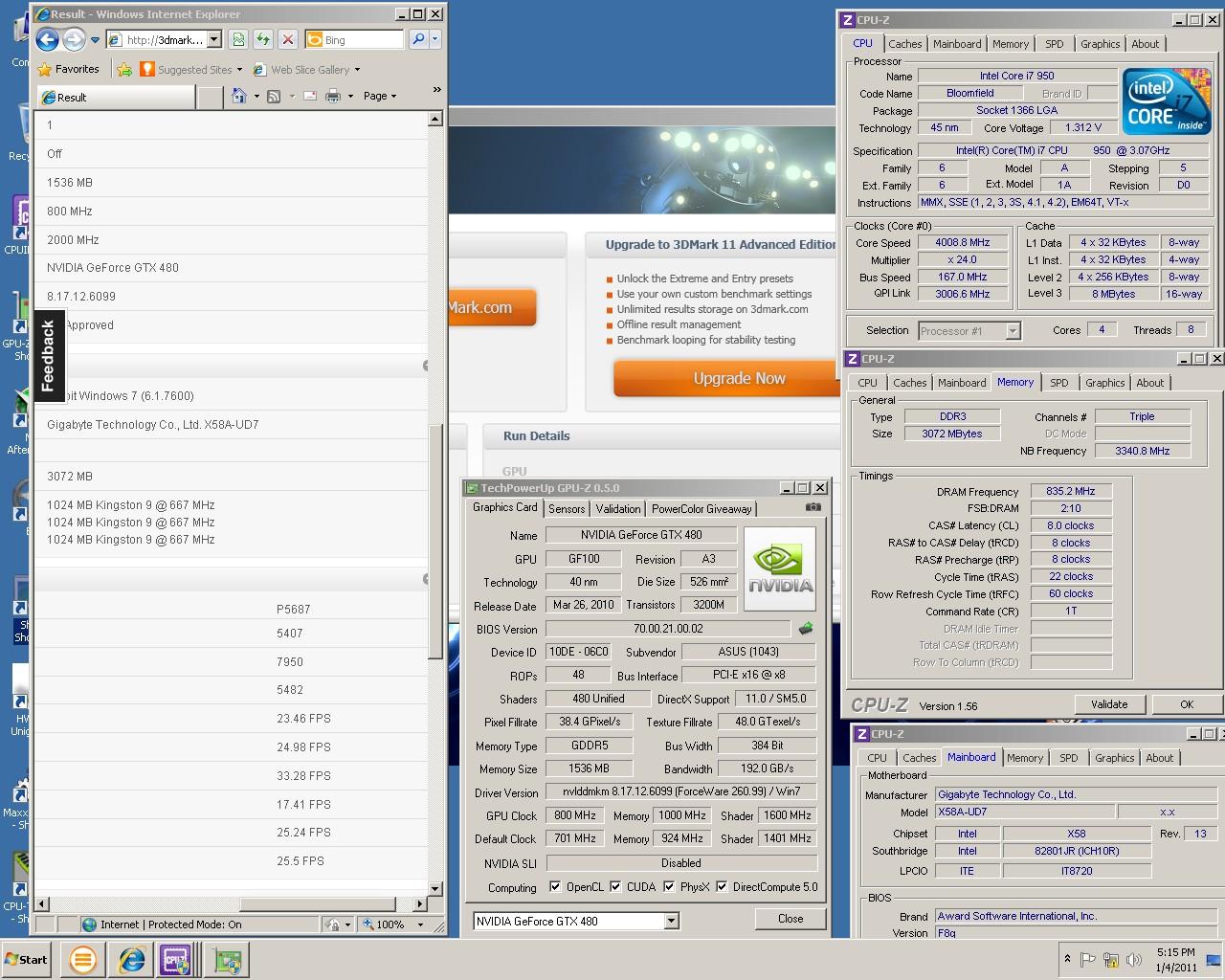The width and height of the screenshot is (1225, 980).
Task: Print the page with printer icon
Action: tap(333, 96)
